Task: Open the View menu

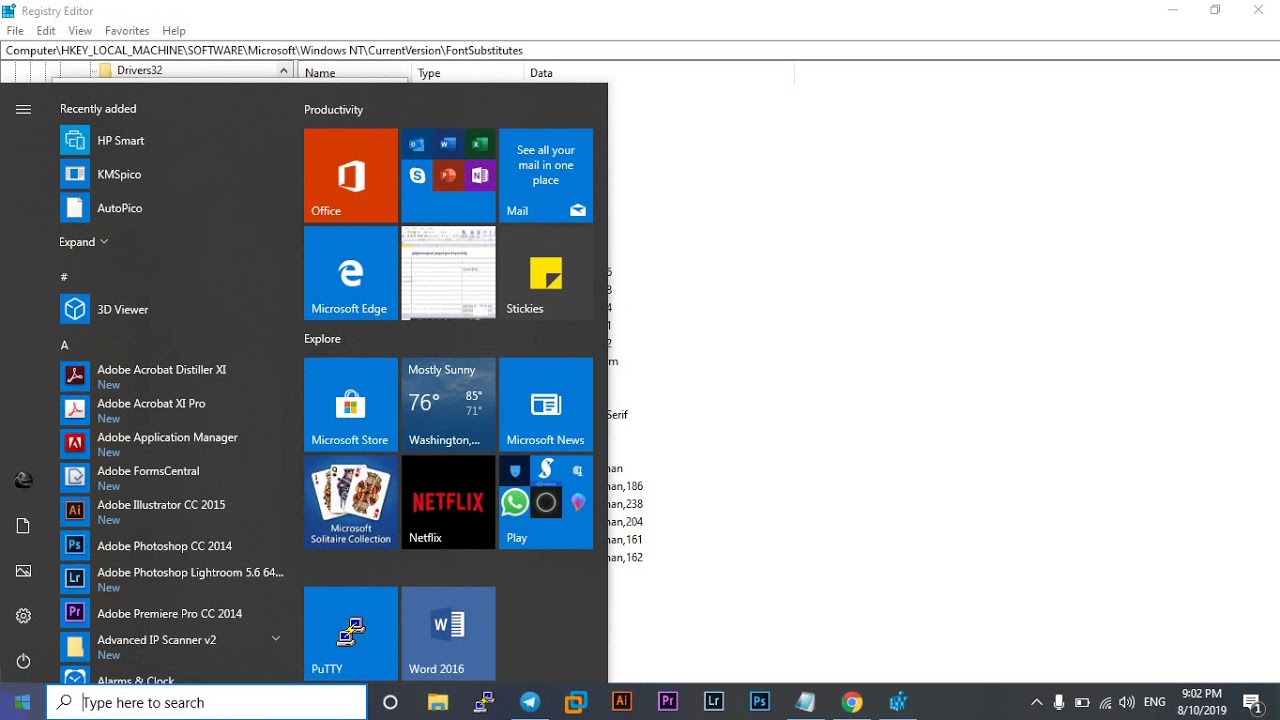Action: pos(80,31)
